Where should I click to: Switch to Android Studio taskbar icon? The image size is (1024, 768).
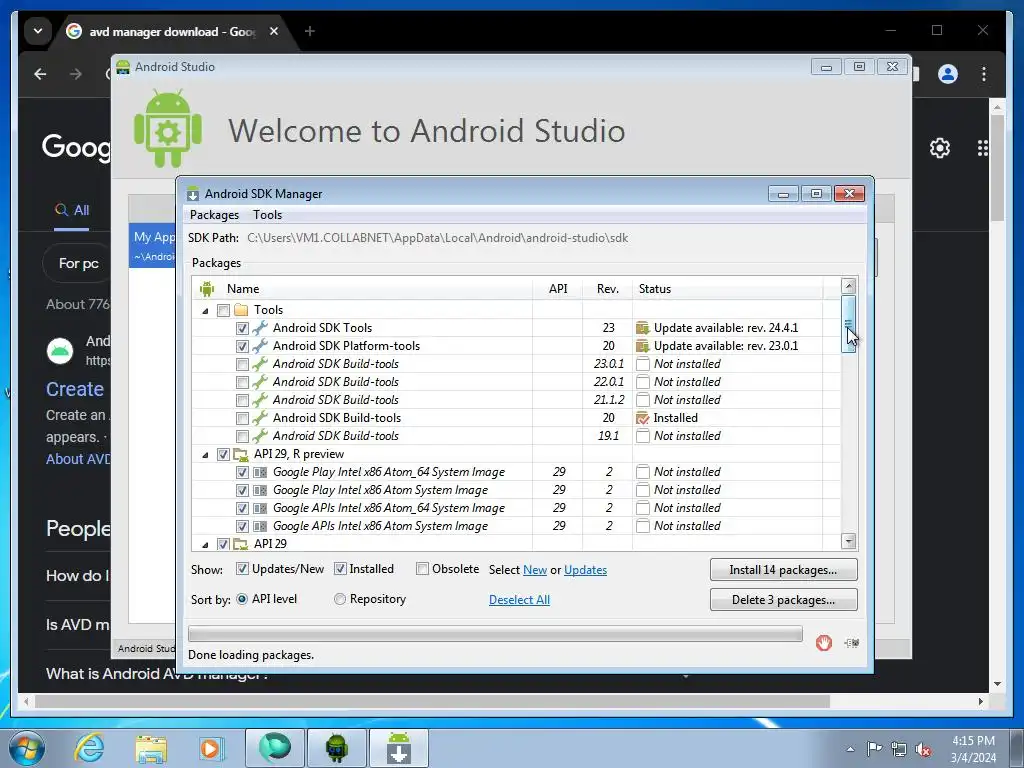[336, 748]
